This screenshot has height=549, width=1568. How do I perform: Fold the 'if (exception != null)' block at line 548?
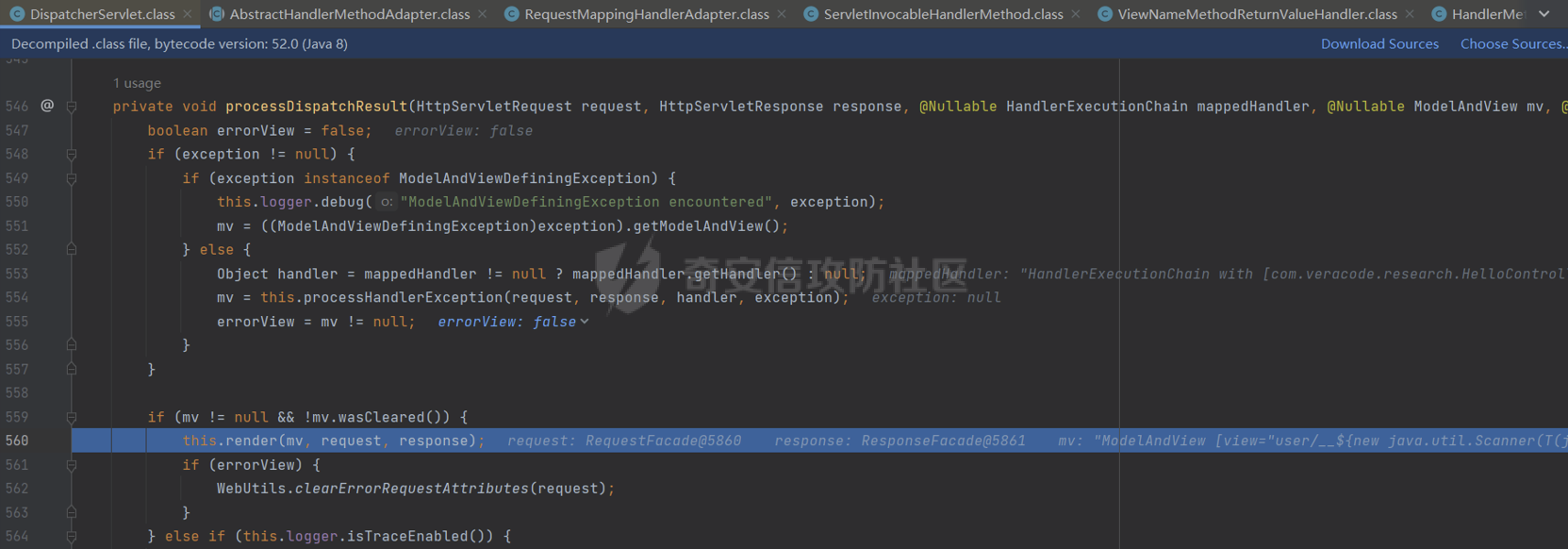tap(72, 155)
